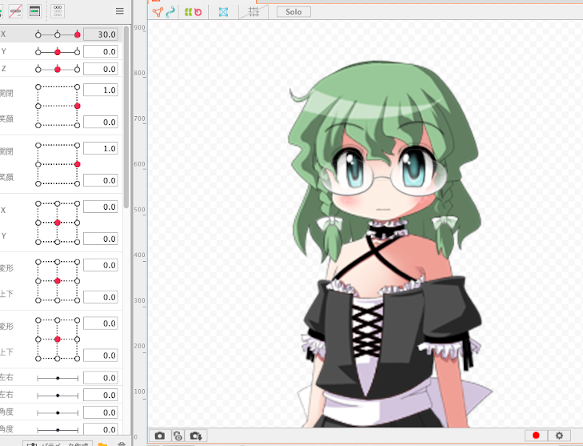The width and height of the screenshot is (583, 446).
Task: Click the red record button below canvas
Action: click(x=536, y=435)
